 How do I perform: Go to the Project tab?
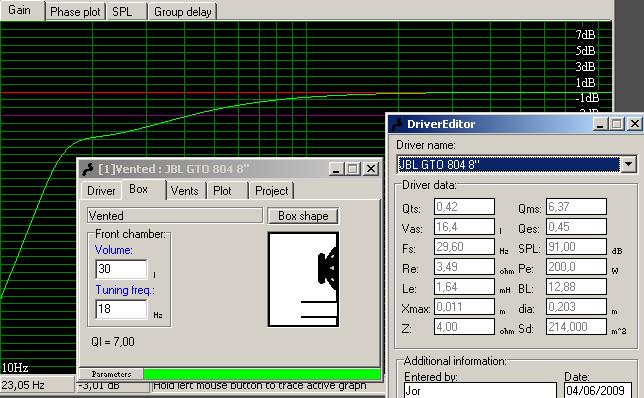(271, 191)
